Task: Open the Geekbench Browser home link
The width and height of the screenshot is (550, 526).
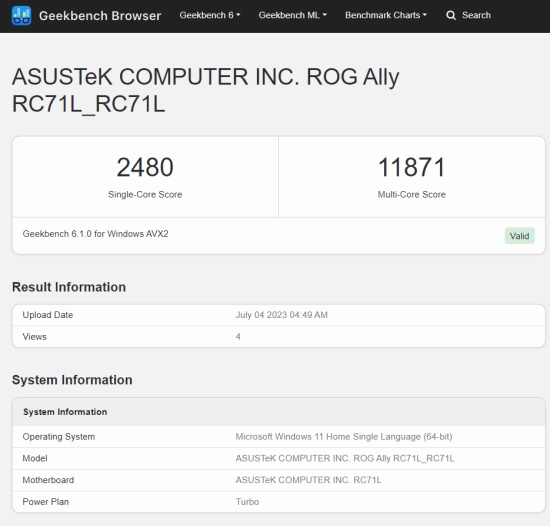Action: [x=100, y=16]
